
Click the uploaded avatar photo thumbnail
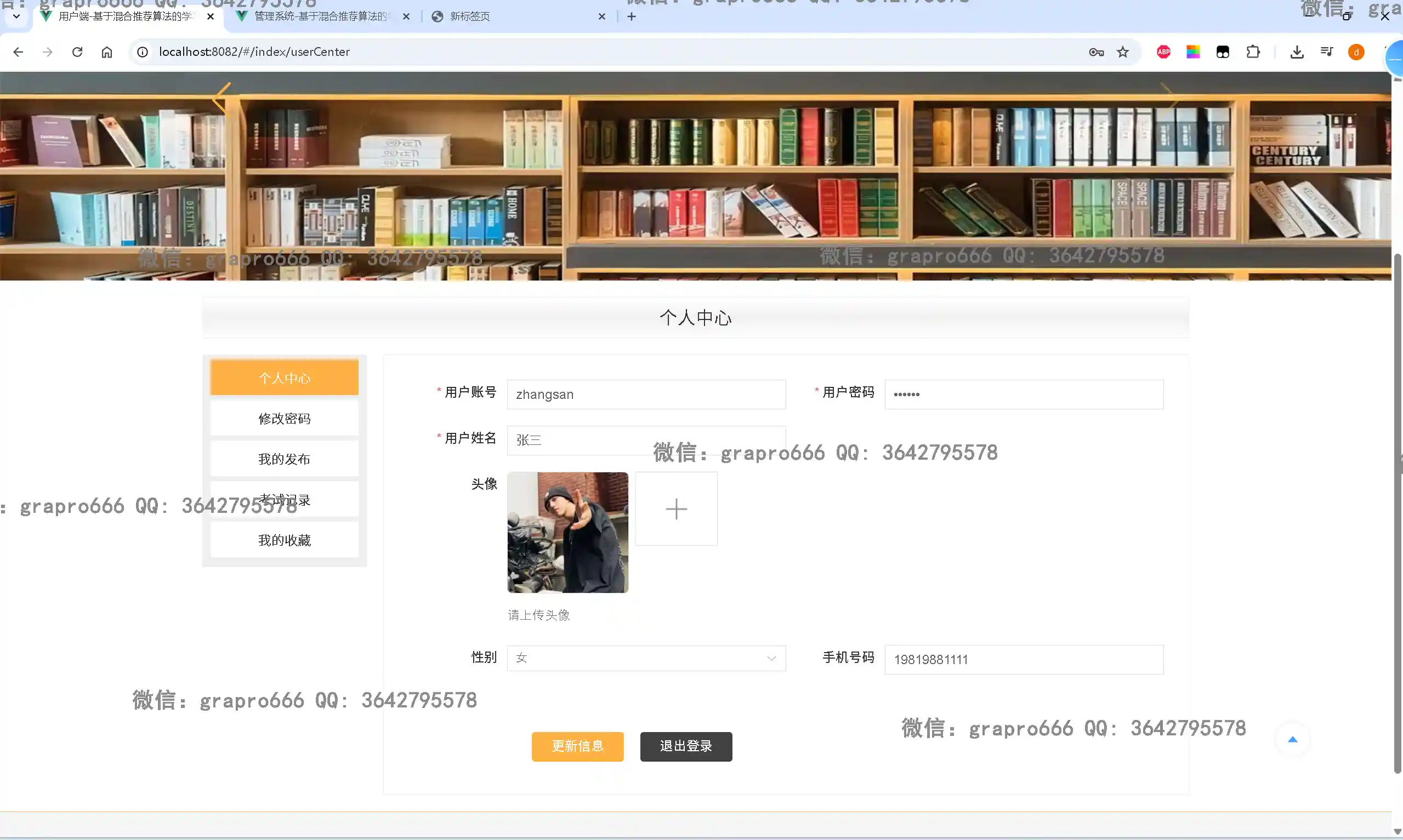[x=567, y=533]
